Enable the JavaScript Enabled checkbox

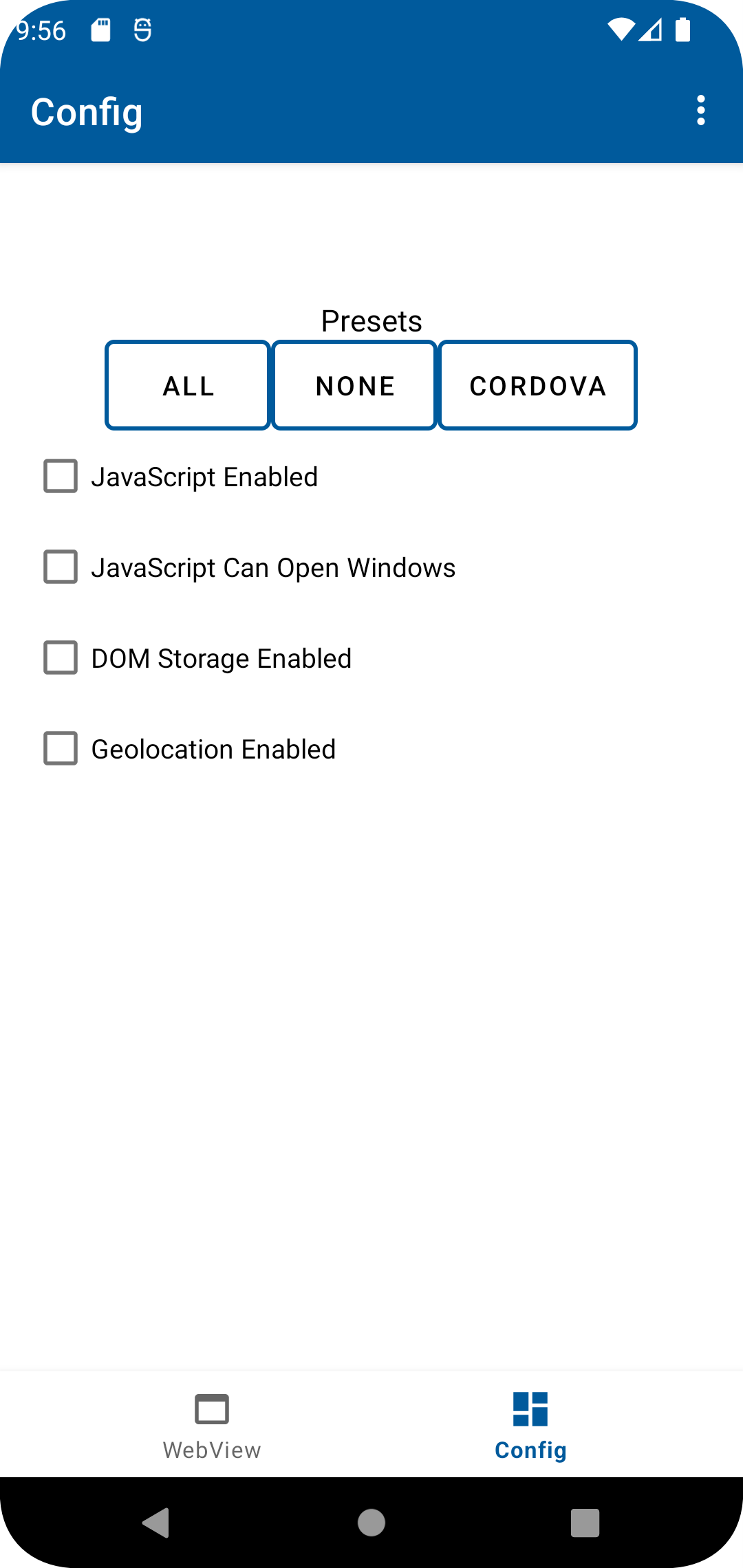click(x=61, y=477)
